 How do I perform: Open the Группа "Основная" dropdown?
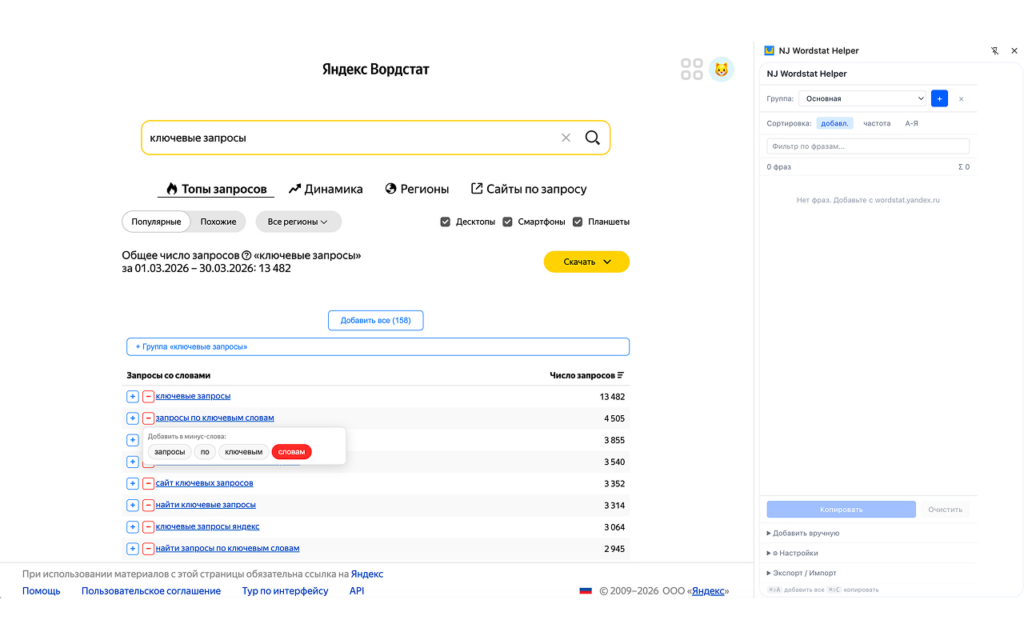point(863,99)
